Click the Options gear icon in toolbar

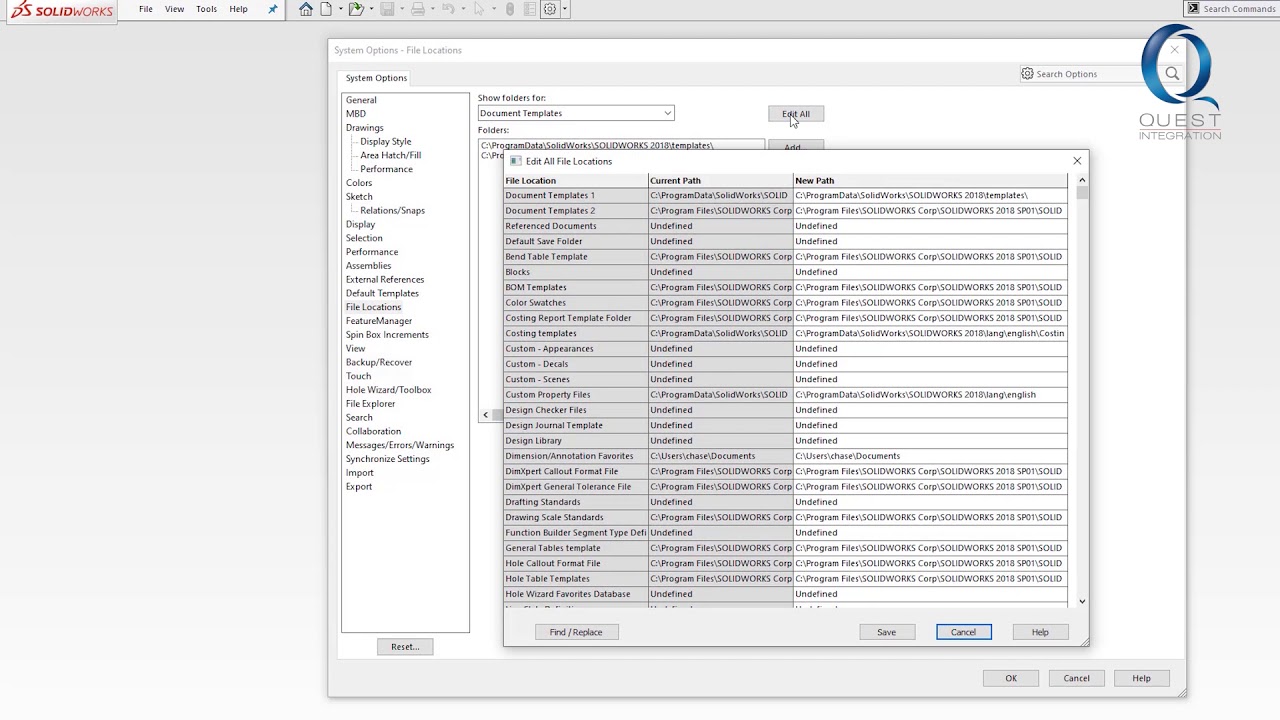point(550,9)
